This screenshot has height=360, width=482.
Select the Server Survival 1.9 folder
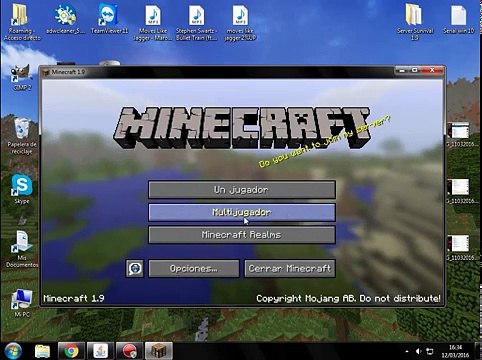415,22
